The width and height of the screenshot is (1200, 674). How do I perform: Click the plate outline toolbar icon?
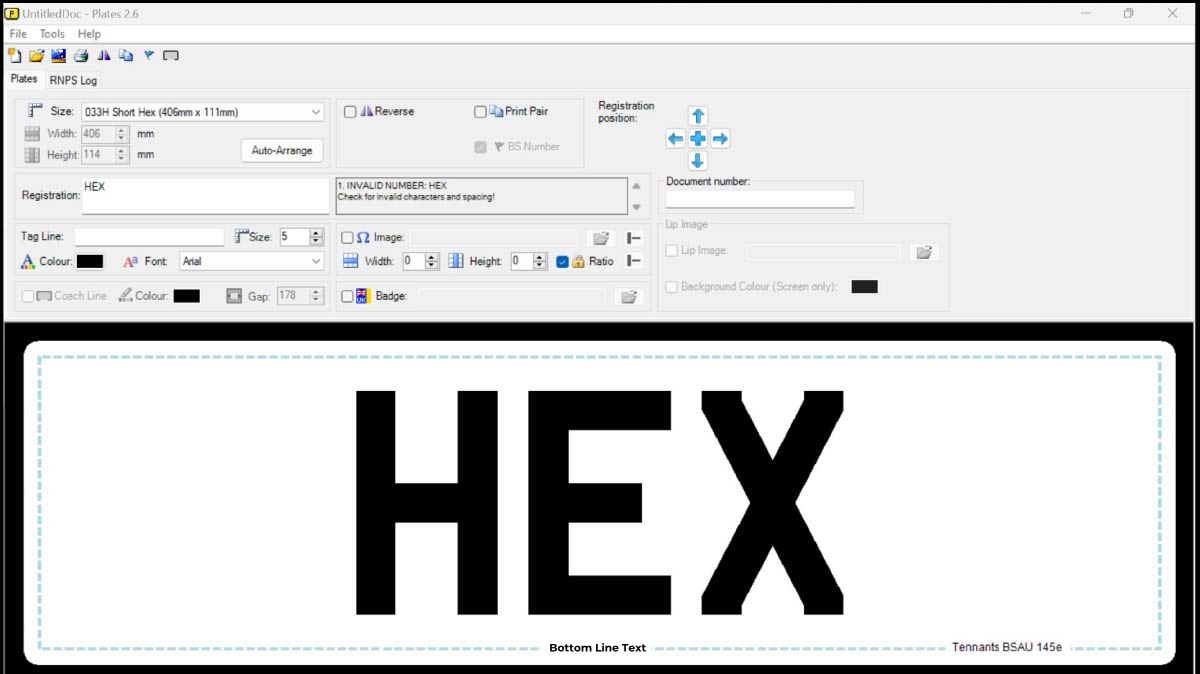171,56
